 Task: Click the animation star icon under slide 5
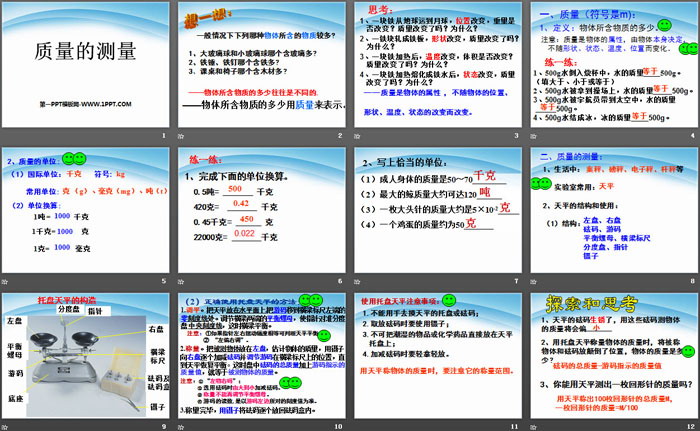tap(5, 281)
